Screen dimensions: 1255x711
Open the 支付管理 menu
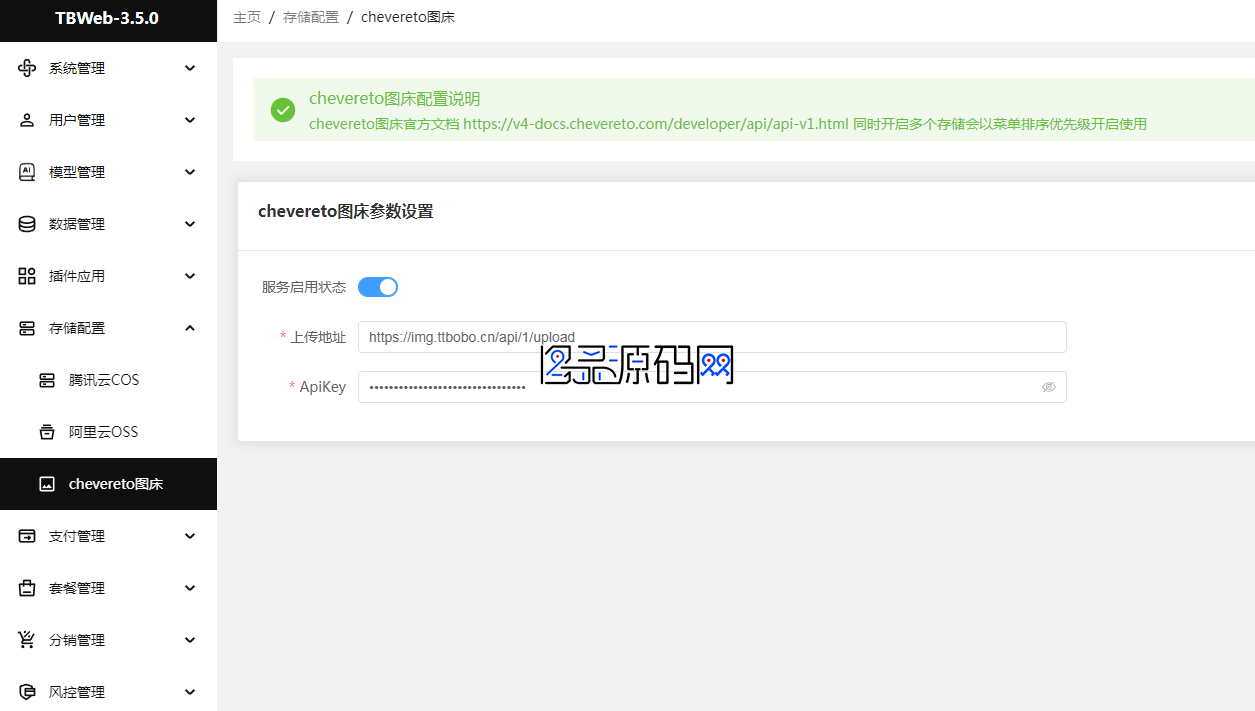(x=108, y=536)
